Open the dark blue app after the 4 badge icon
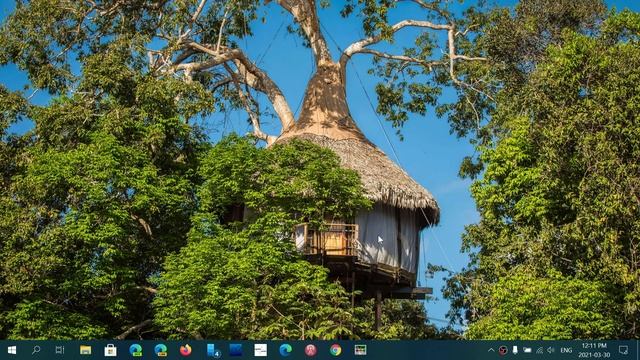640x360 pixels. pos(236,350)
